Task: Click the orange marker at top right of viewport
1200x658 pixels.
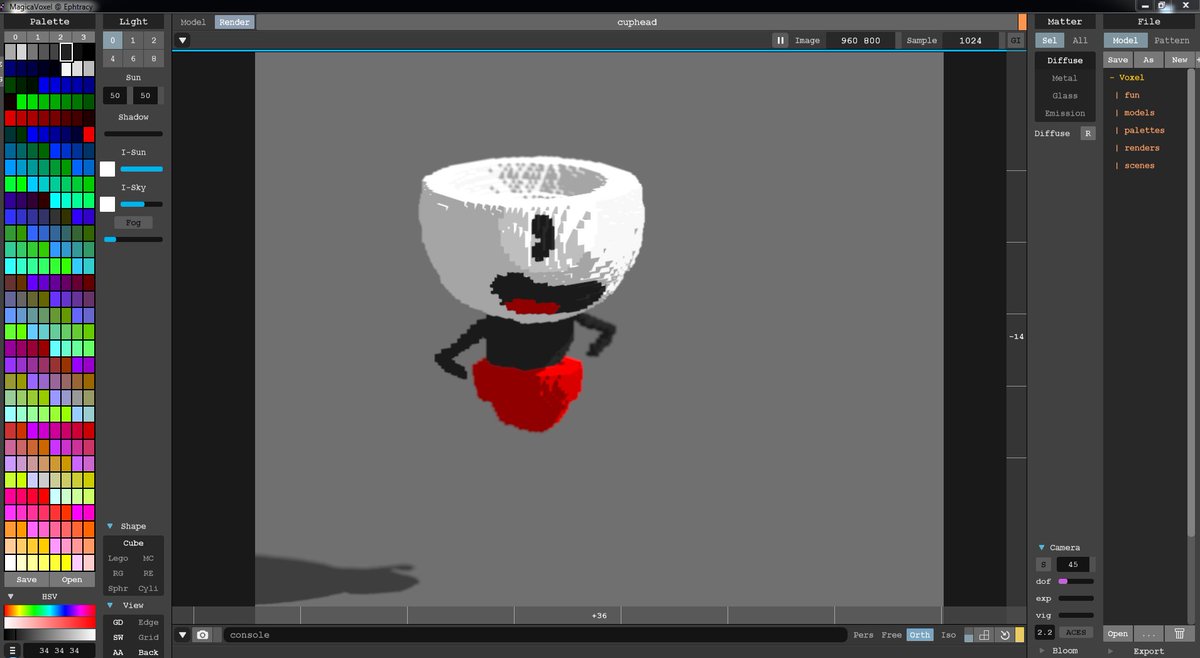Action: [x=1022, y=22]
